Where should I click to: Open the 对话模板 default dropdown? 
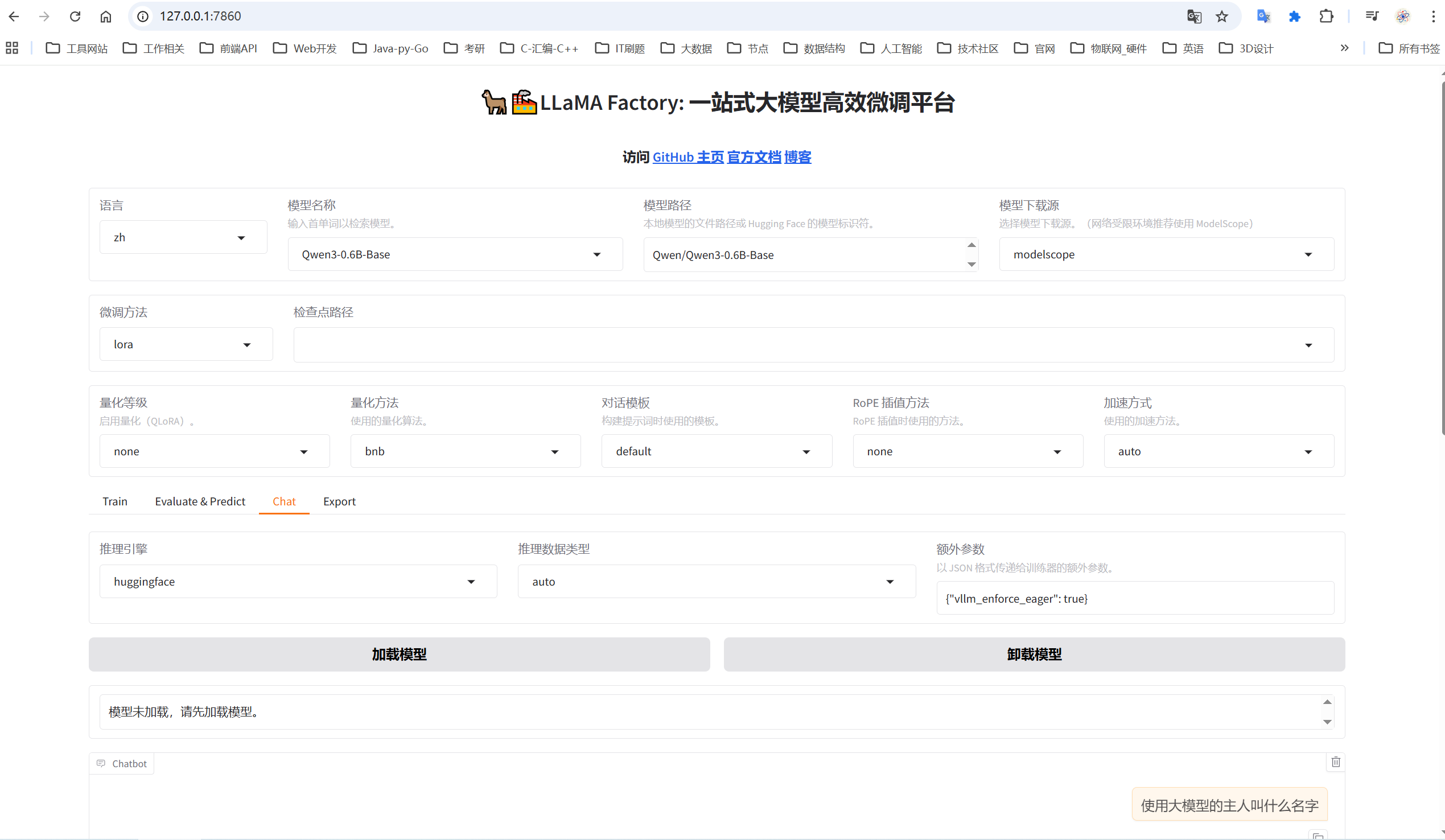(716, 451)
